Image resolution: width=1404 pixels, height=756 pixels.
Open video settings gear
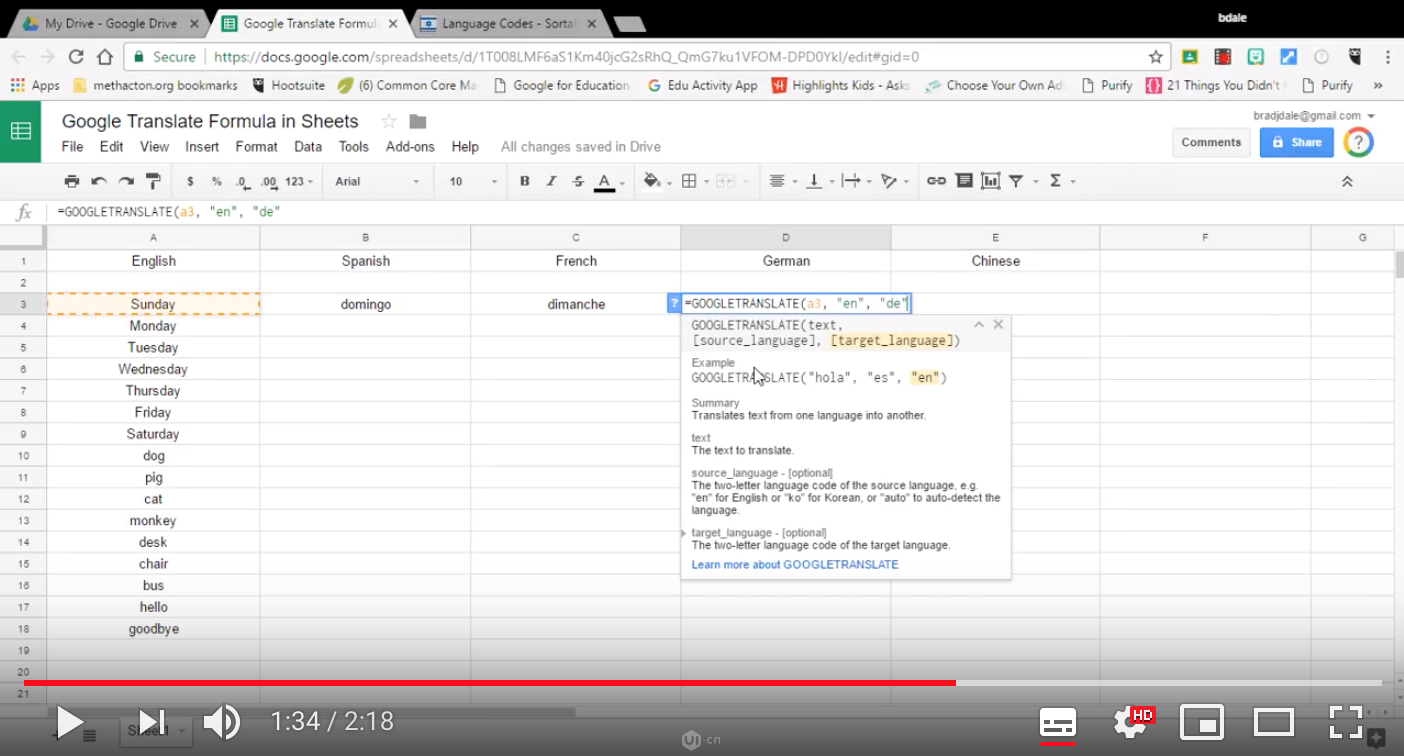(x=1130, y=721)
